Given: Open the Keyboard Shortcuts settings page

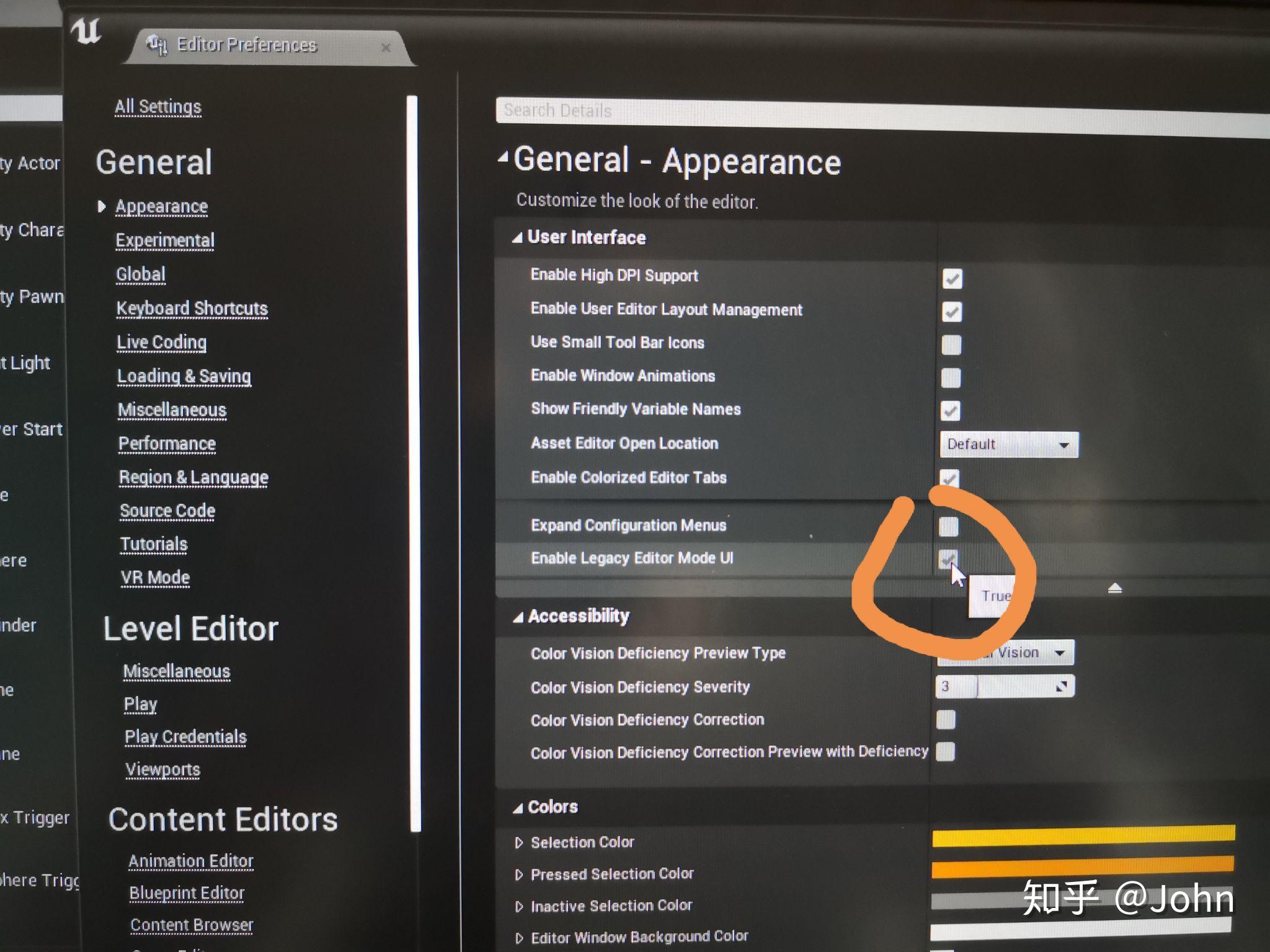Looking at the screenshot, I should [192, 308].
